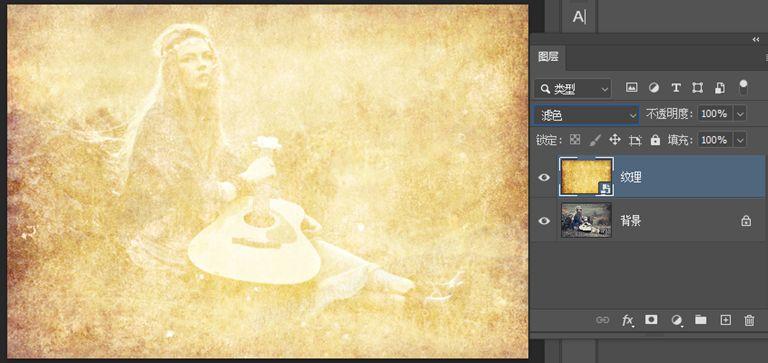The width and height of the screenshot is (768, 363).
Task: Click the add layer style fx icon
Action: click(x=627, y=320)
